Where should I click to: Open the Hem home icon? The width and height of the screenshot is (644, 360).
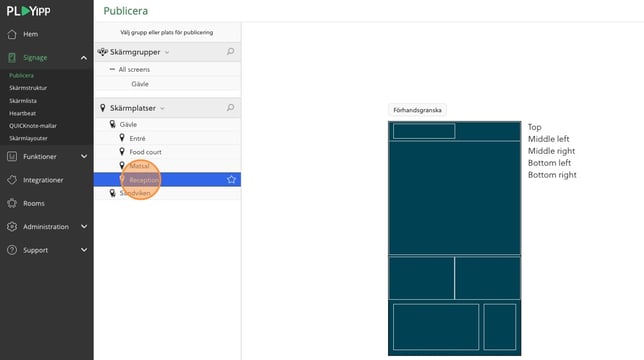click(x=12, y=34)
